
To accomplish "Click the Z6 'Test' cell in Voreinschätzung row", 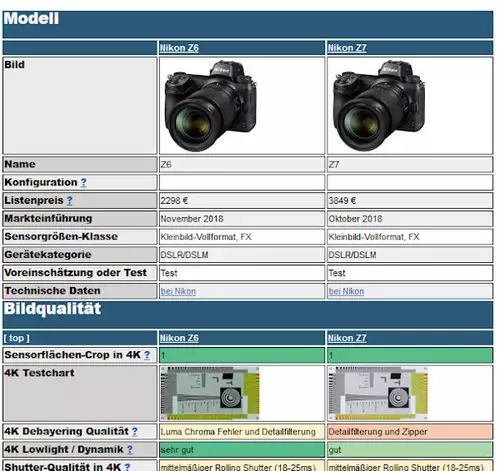I will pos(242,273).
